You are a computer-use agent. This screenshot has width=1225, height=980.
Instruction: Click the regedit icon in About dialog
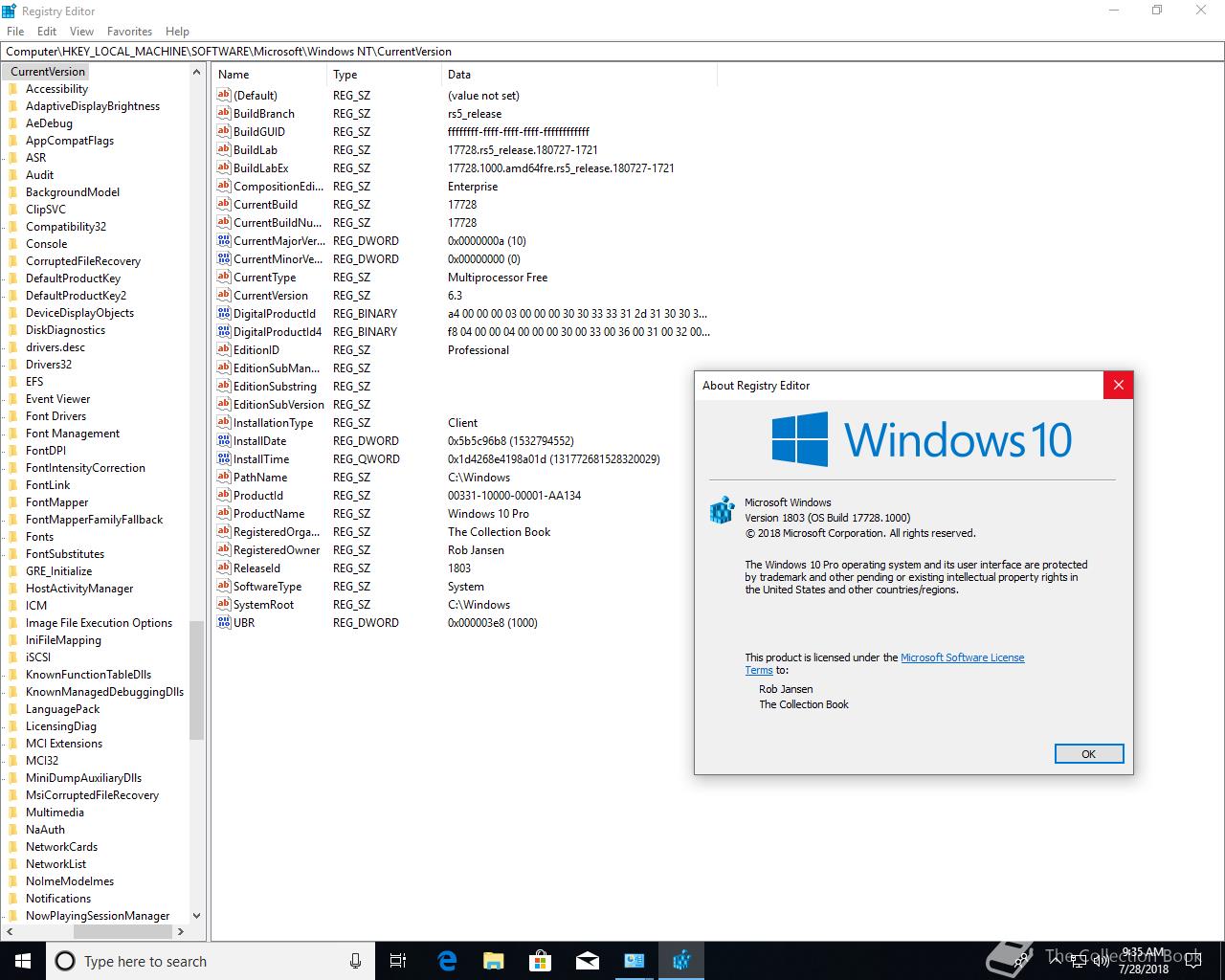pyautogui.click(x=721, y=511)
